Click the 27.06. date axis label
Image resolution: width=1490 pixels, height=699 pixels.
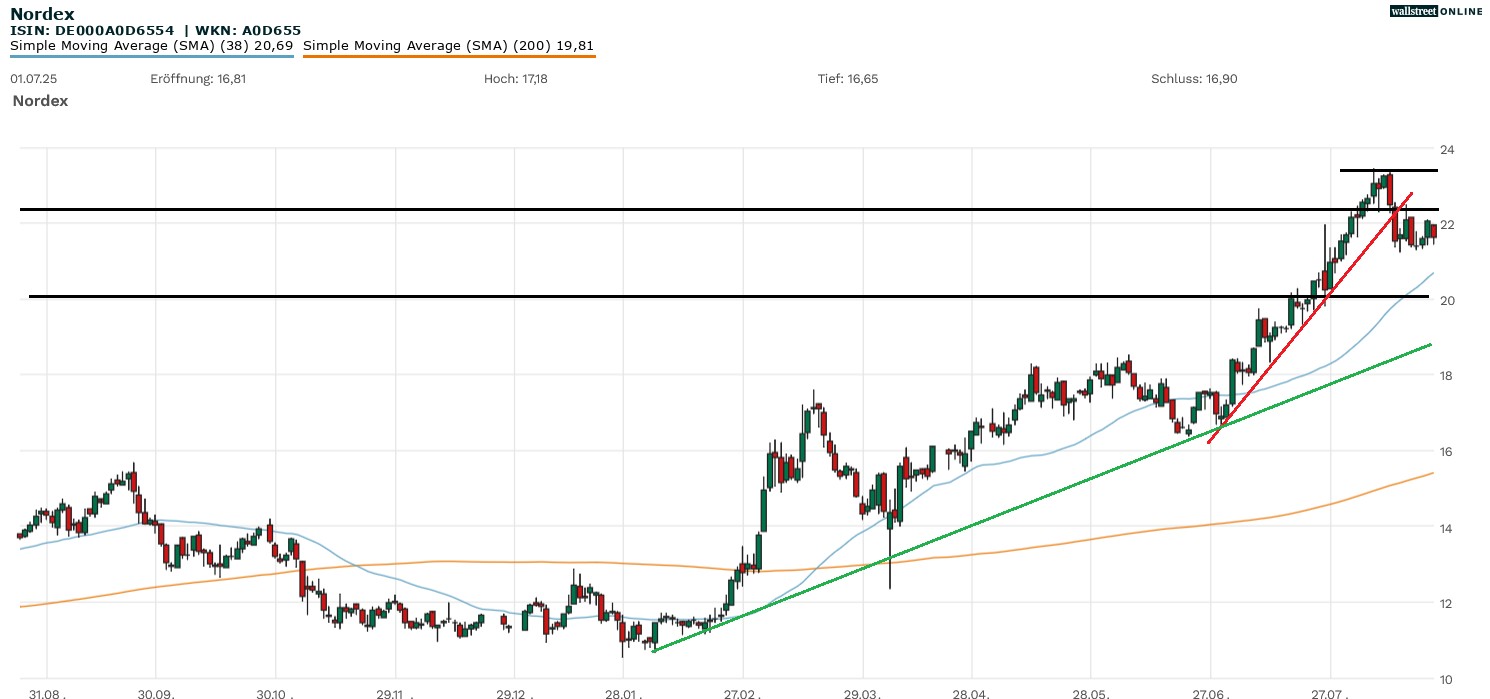pos(1210,693)
